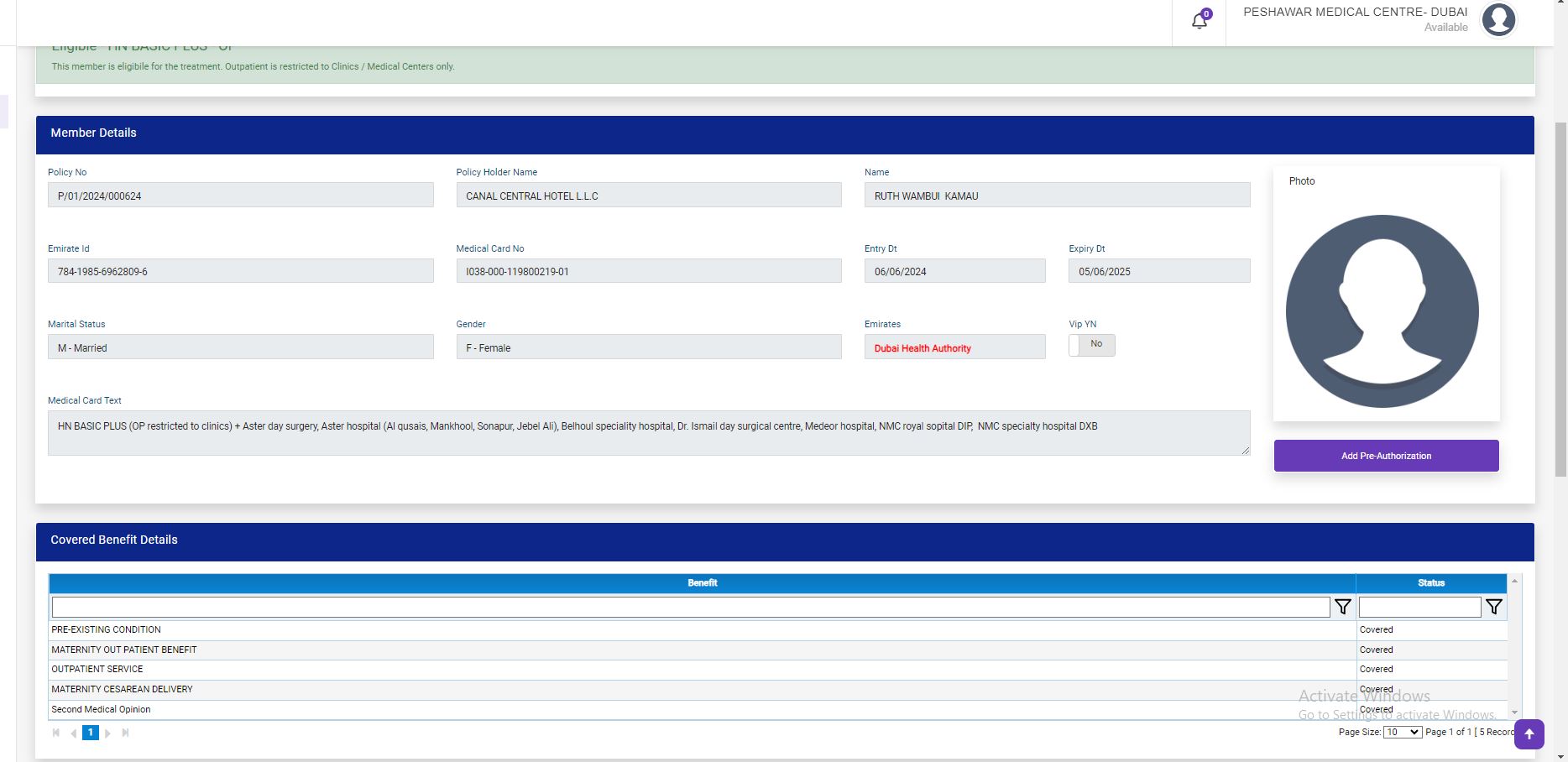Click the purple scroll-to-top arrow button
The image size is (1568, 762).
(1529, 734)
